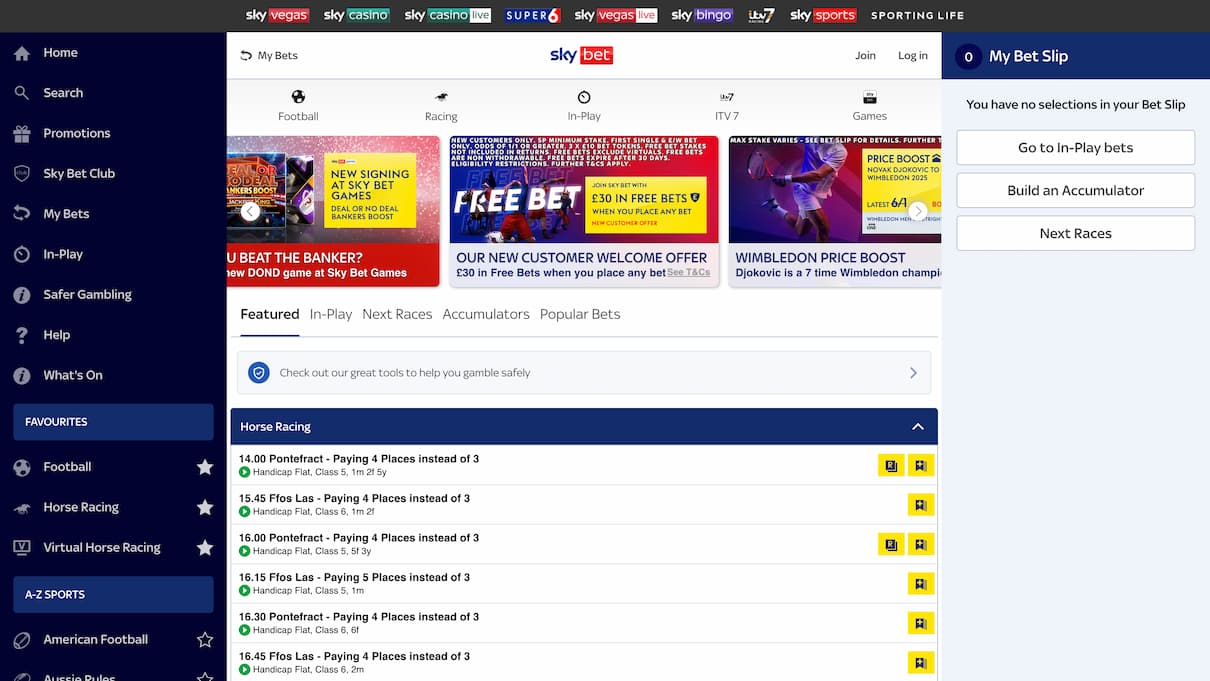Open the Wimbledon Price Boost banner

coord(835,211)
